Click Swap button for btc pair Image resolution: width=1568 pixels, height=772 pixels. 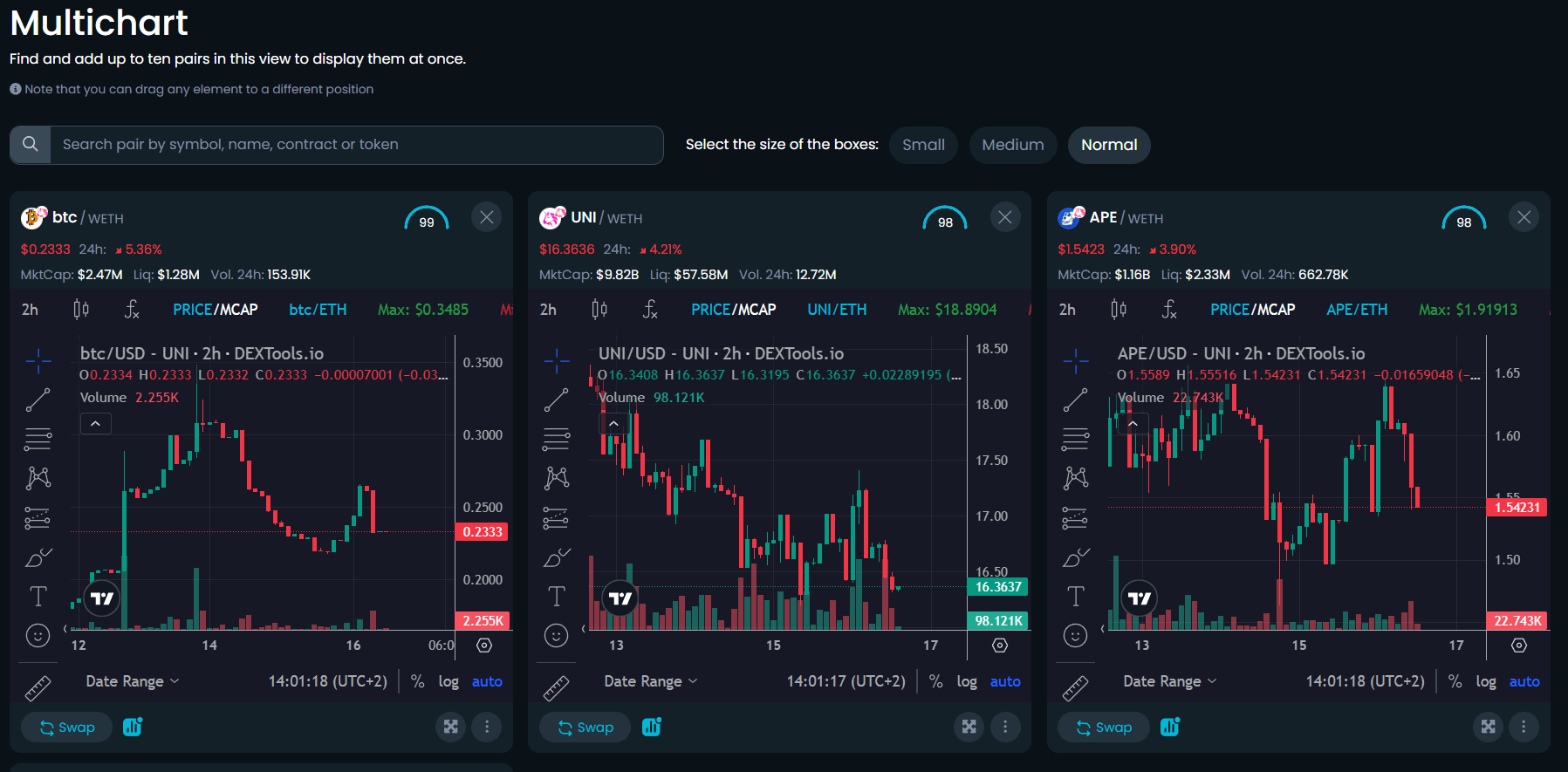pos(66,728)
